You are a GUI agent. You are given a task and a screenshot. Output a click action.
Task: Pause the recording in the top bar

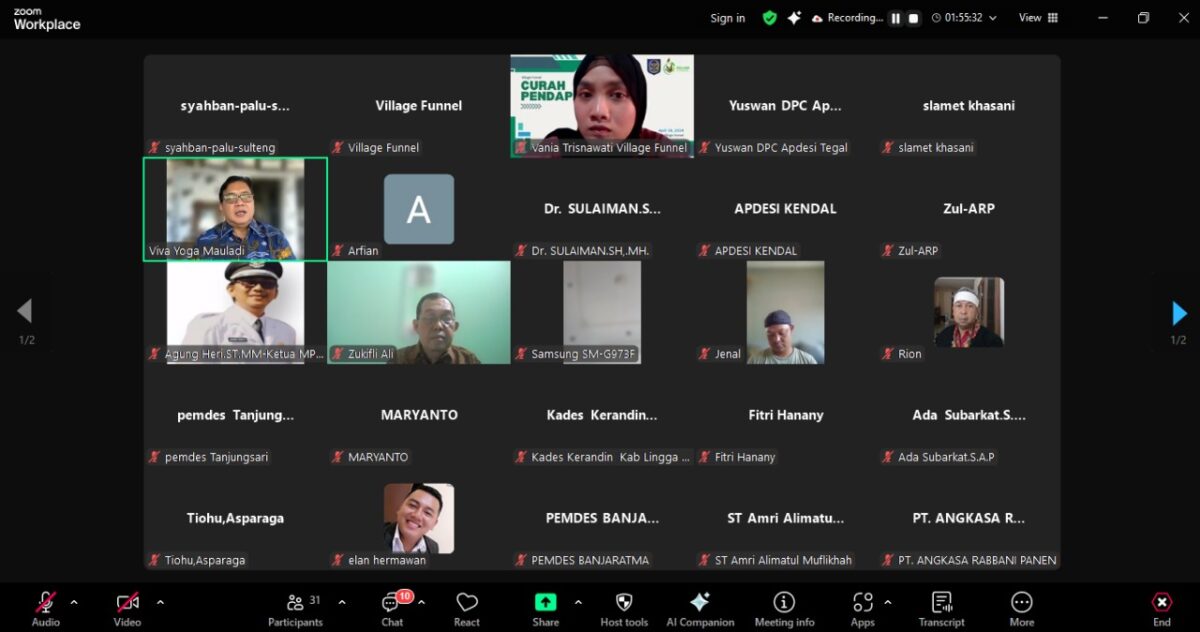click(896, 18)
